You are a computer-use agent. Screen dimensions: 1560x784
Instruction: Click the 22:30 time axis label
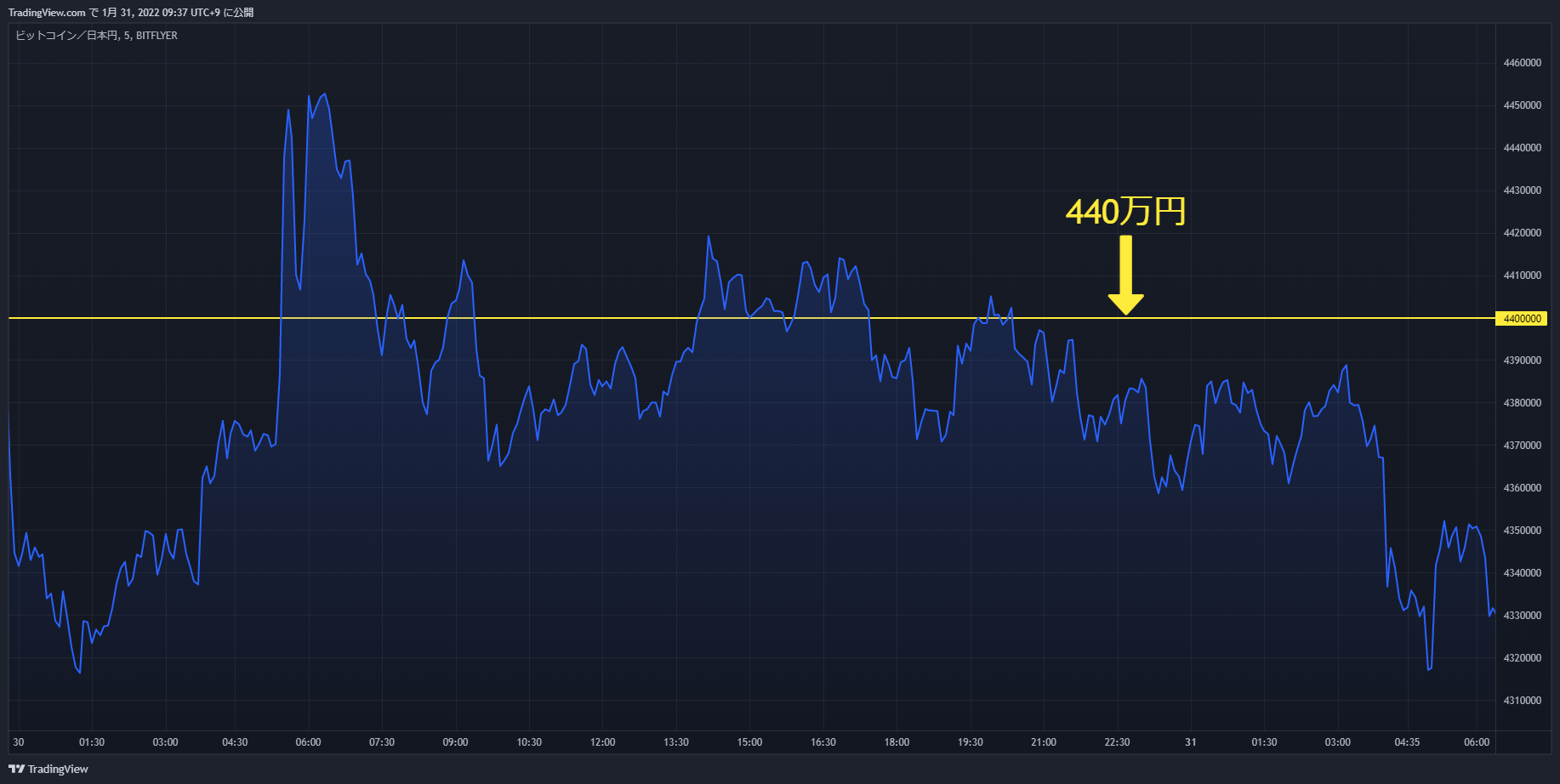[x=1117, y=742]
